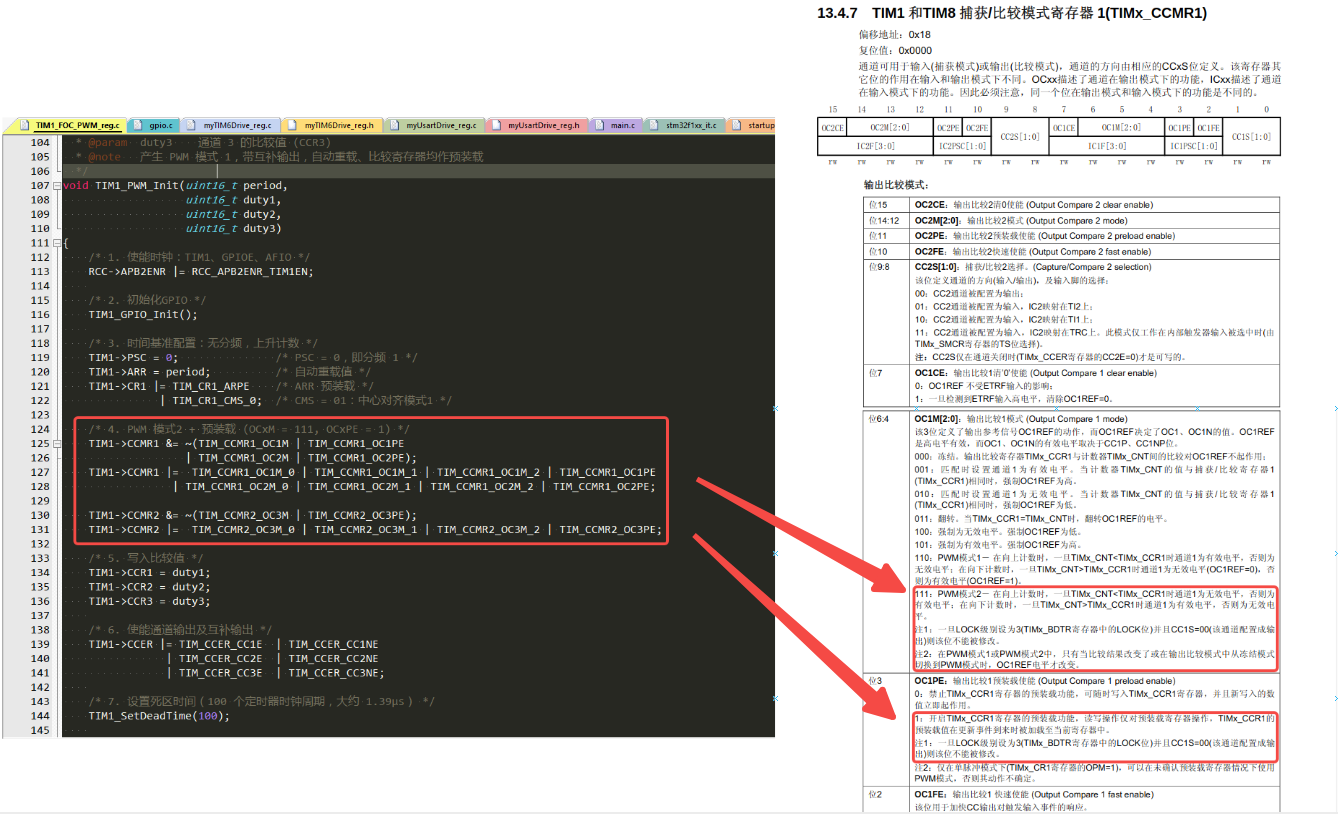Click the IC2F[3:0] cell in the register diagram
Screen dimensions: 1338x814
tap(876, 146)
